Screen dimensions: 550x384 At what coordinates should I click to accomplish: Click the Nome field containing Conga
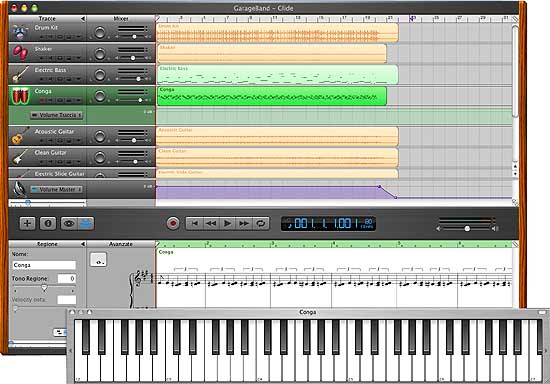tap(44, 265)
